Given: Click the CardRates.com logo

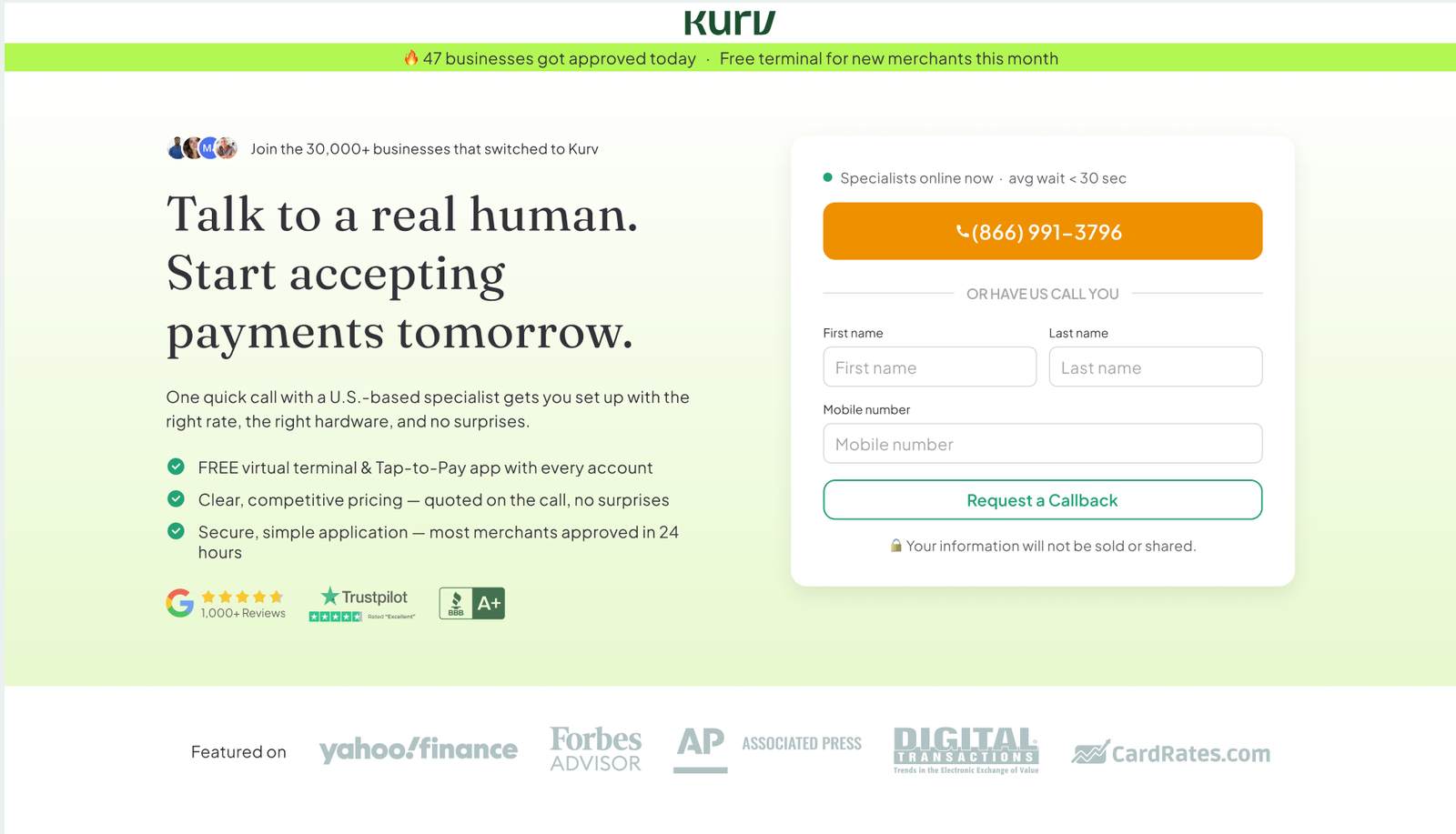Looking at the screenshot, I should click(1171, 753).
